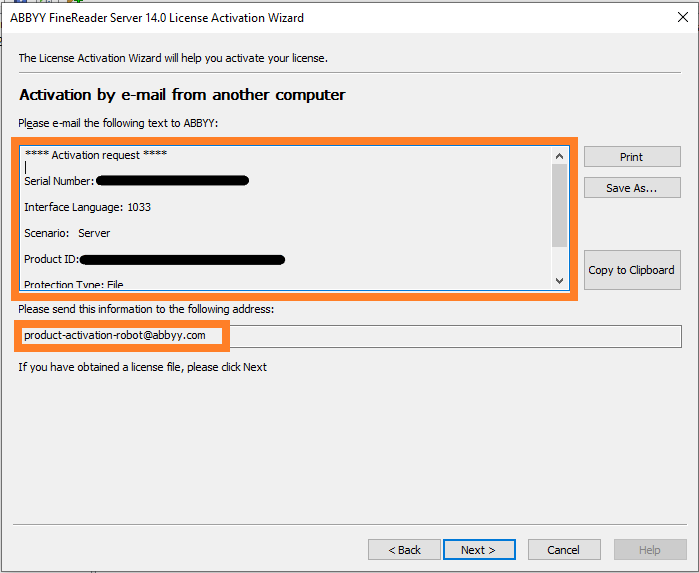Click the Protection Type: File line
The image size is (699, 573).
coord(74,284)
